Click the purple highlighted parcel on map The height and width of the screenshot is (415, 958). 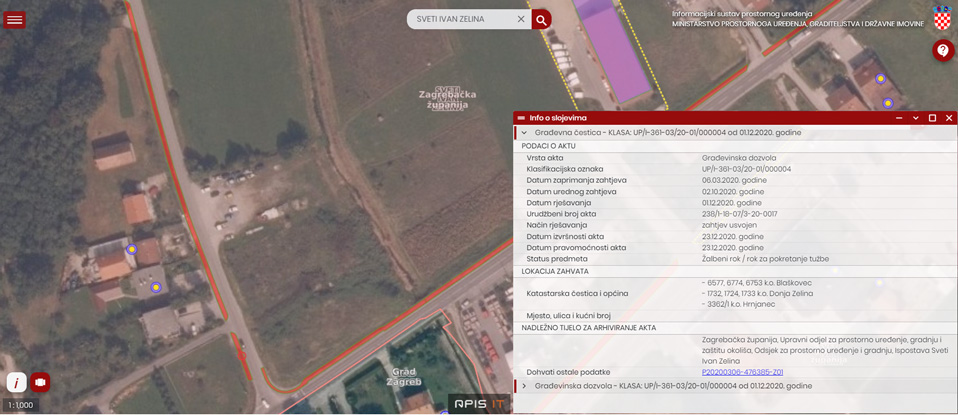pos(611,50)
